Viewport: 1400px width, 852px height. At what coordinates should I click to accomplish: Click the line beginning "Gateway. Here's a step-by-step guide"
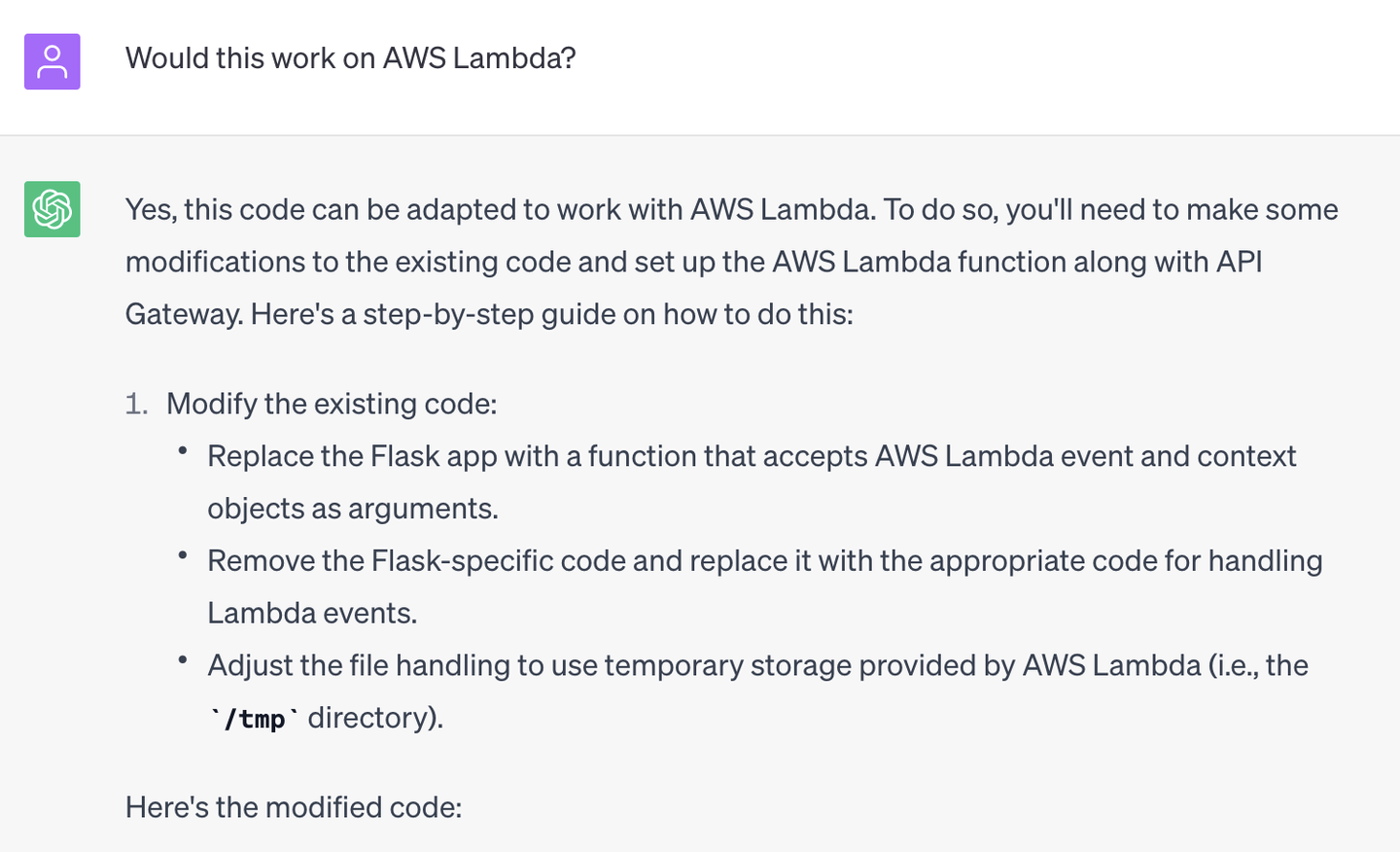[x=489, y=314]
